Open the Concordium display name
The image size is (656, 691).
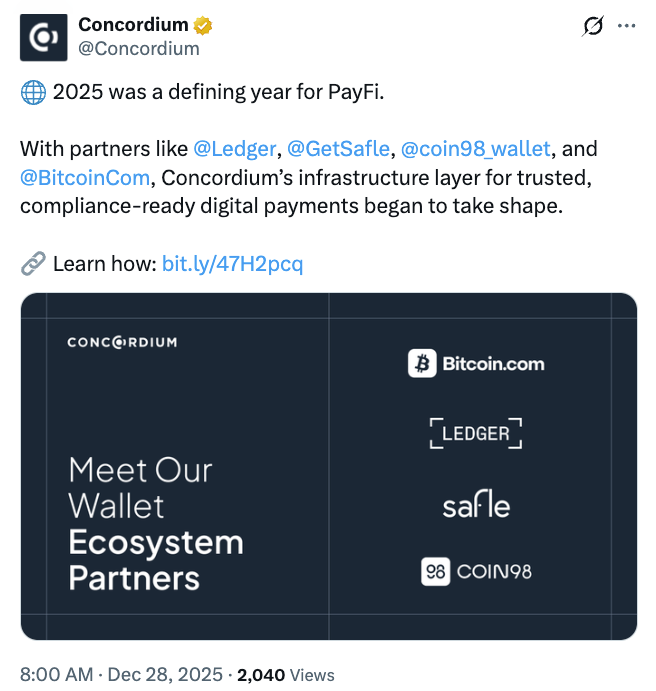(133, 25)
